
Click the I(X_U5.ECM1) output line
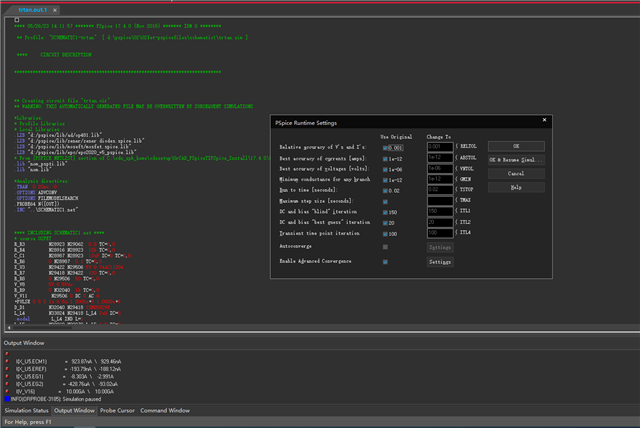[68, 361]
